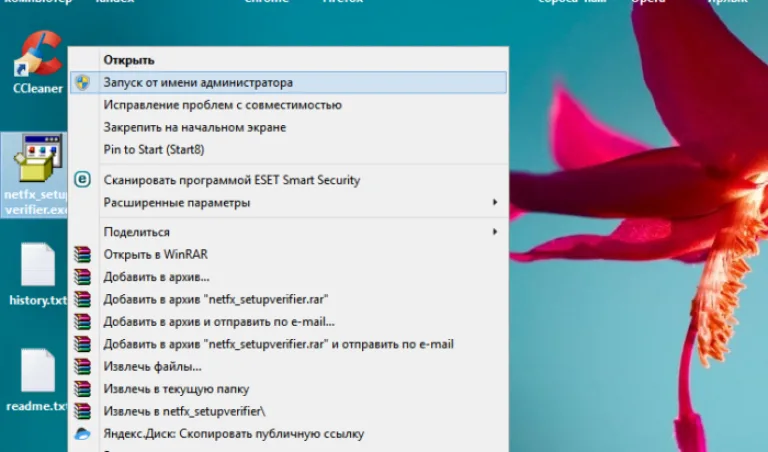Select the netfx_setupverifier.exe desktop icon
Viewport: 768px width, 452px height.
pyautogui.click(x=38, y=159)
